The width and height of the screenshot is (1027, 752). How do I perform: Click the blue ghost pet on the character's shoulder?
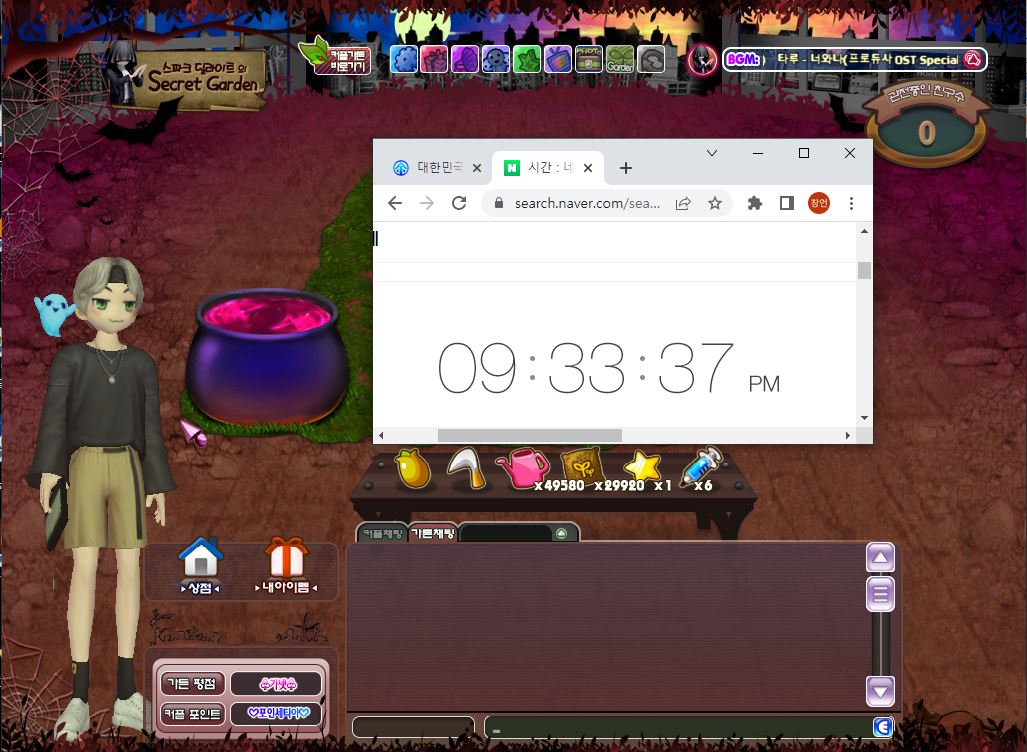(53, 313)
